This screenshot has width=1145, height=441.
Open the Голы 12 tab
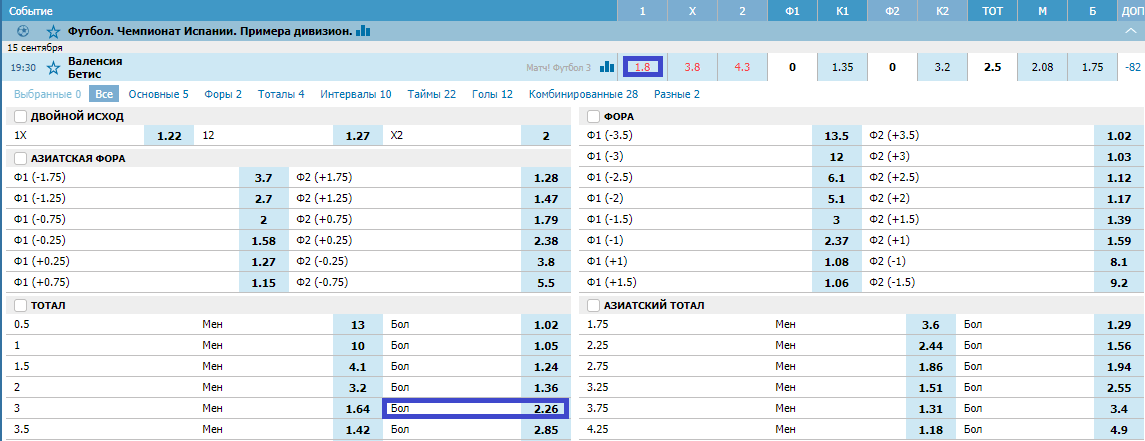point(492,94)
